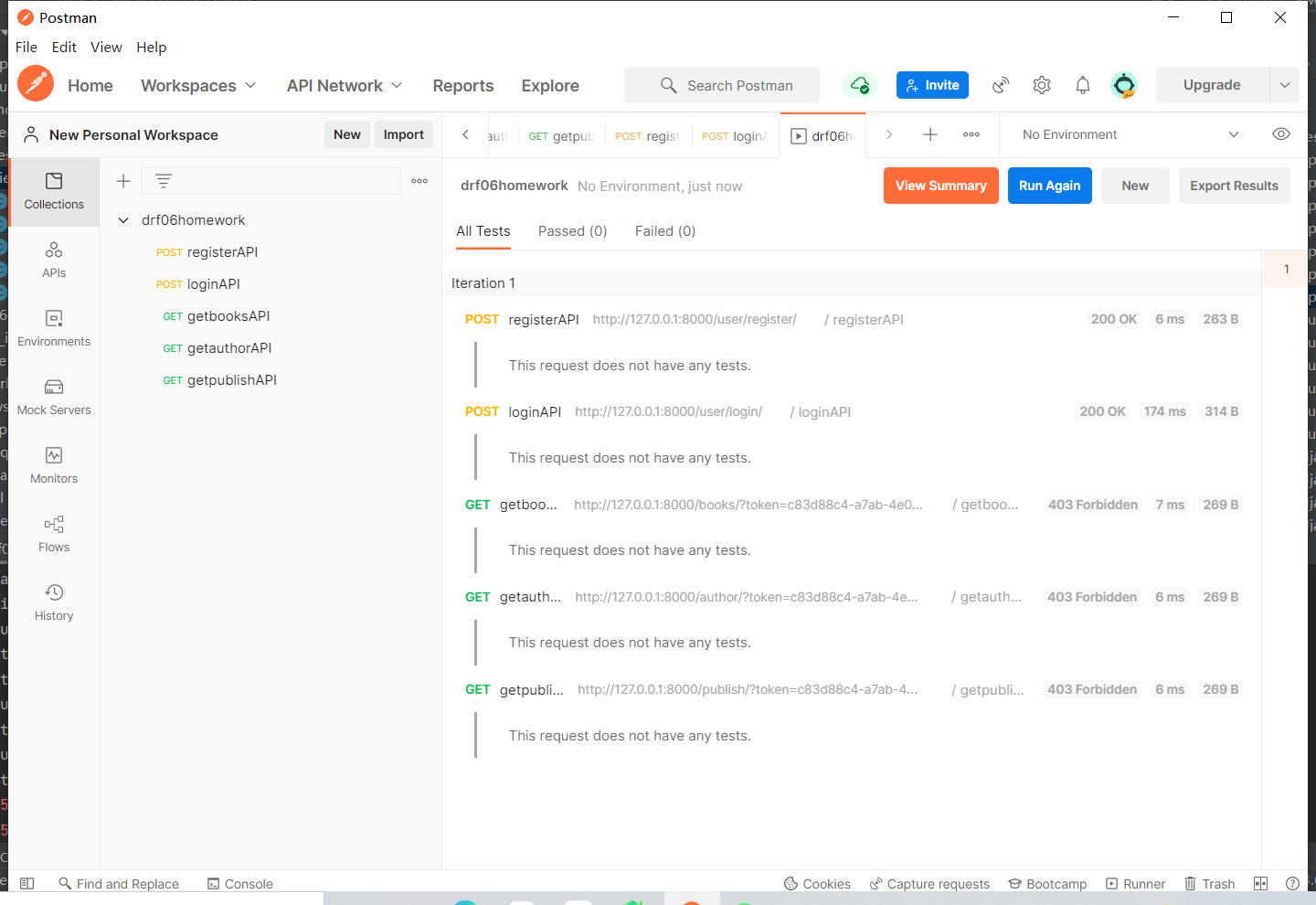This screenshot has height=905, width=1316.
Task: Open the Environments sidebar panel
Action: tap(54, 329)
